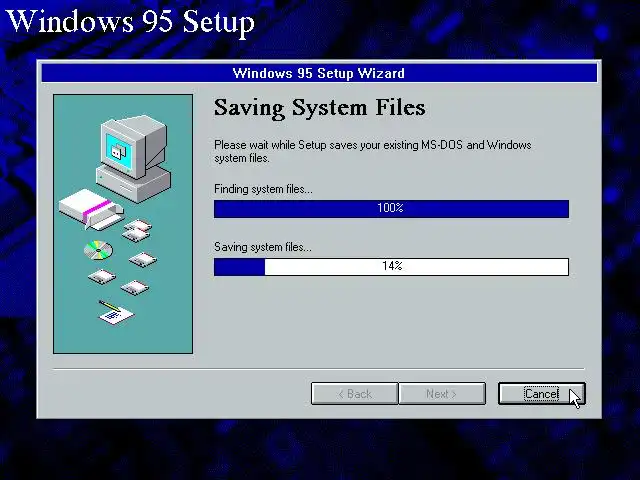Click the notepad with pencil icon
The width and height of the screenshot is (640, 480).
click(116, 313)
